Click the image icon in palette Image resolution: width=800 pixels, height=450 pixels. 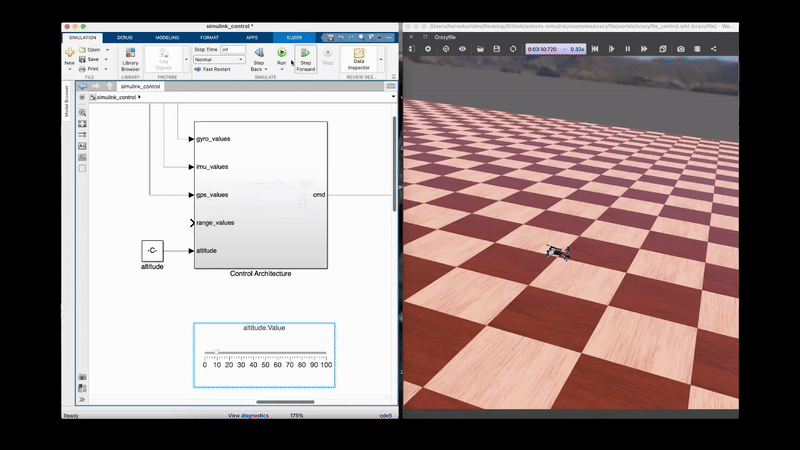click(82, 157)
